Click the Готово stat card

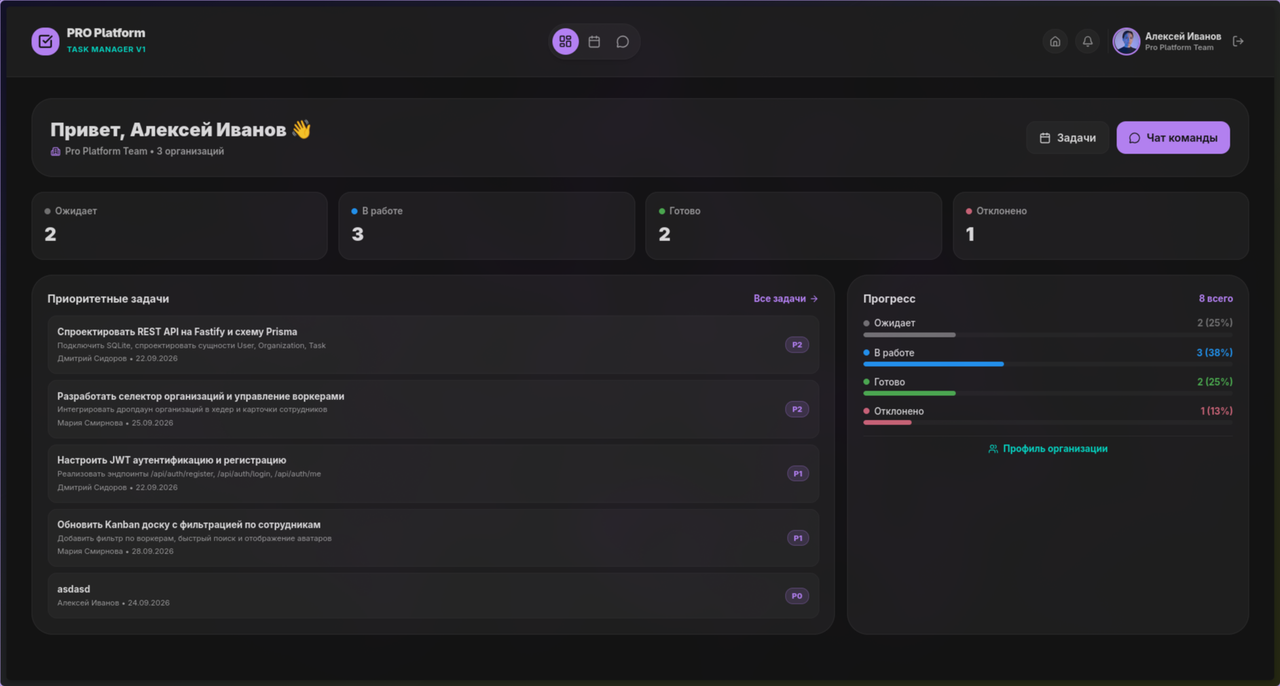tap(794, 226)
